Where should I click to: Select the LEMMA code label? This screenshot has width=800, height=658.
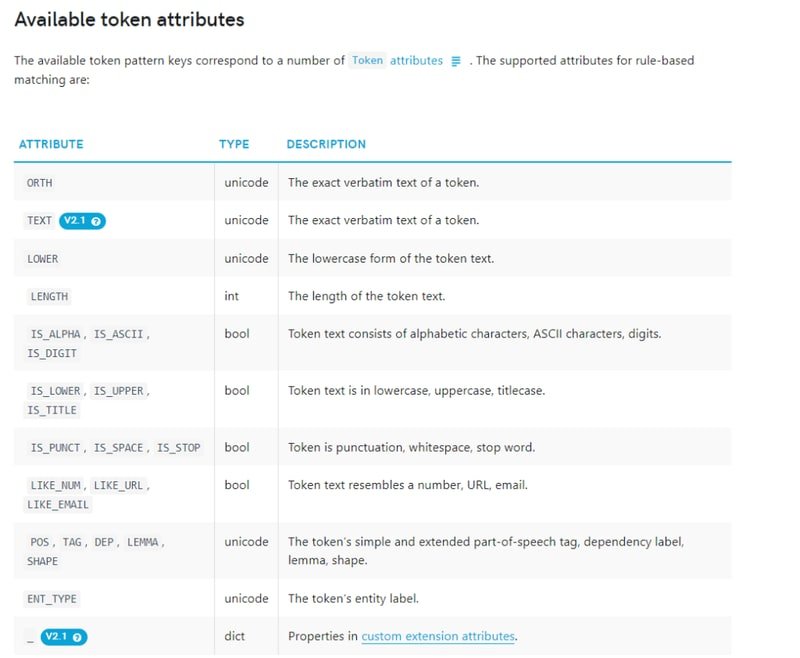(x=143, y=542)
